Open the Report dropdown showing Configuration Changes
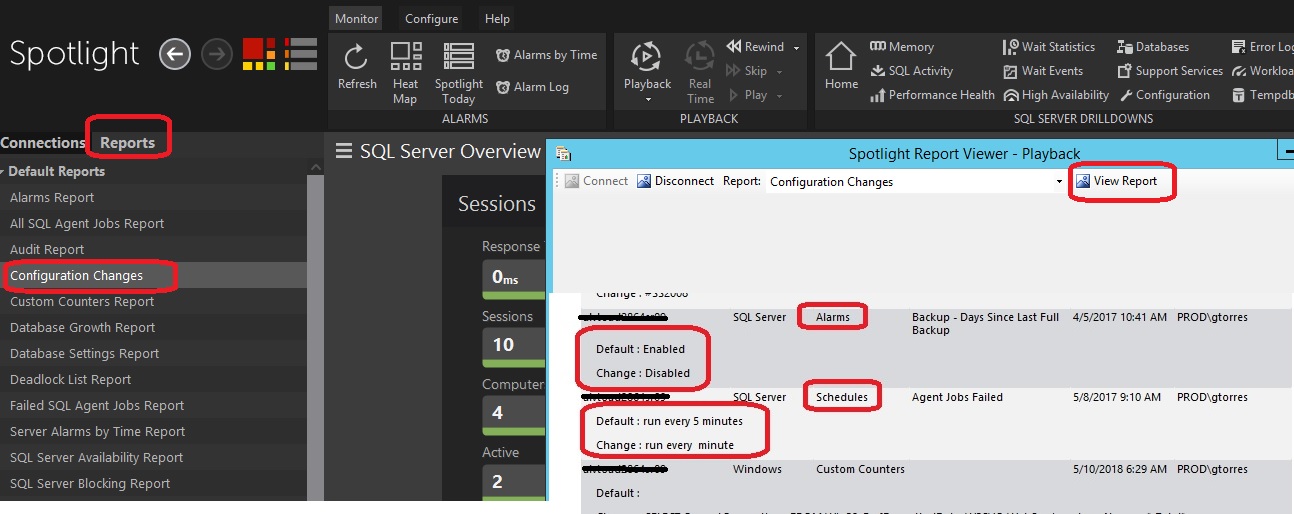 tap(915, 182)
